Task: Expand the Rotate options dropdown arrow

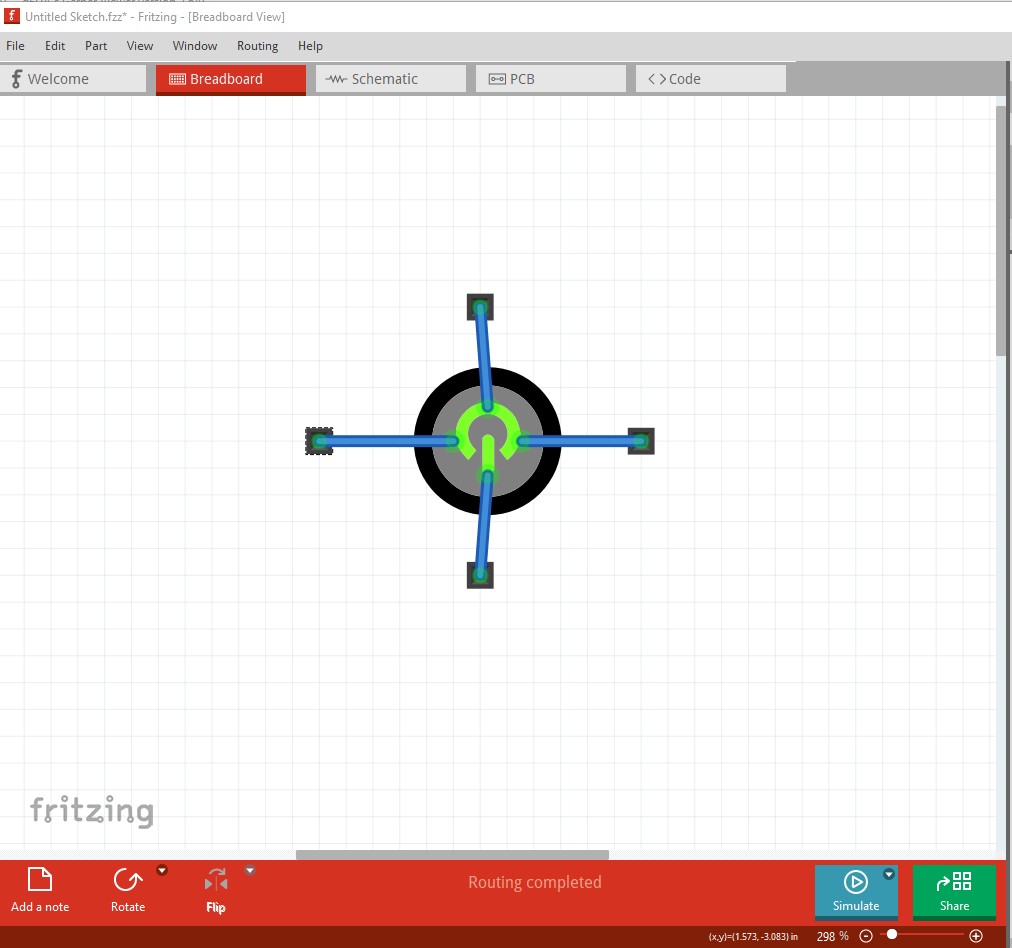Action: (162, 871)
